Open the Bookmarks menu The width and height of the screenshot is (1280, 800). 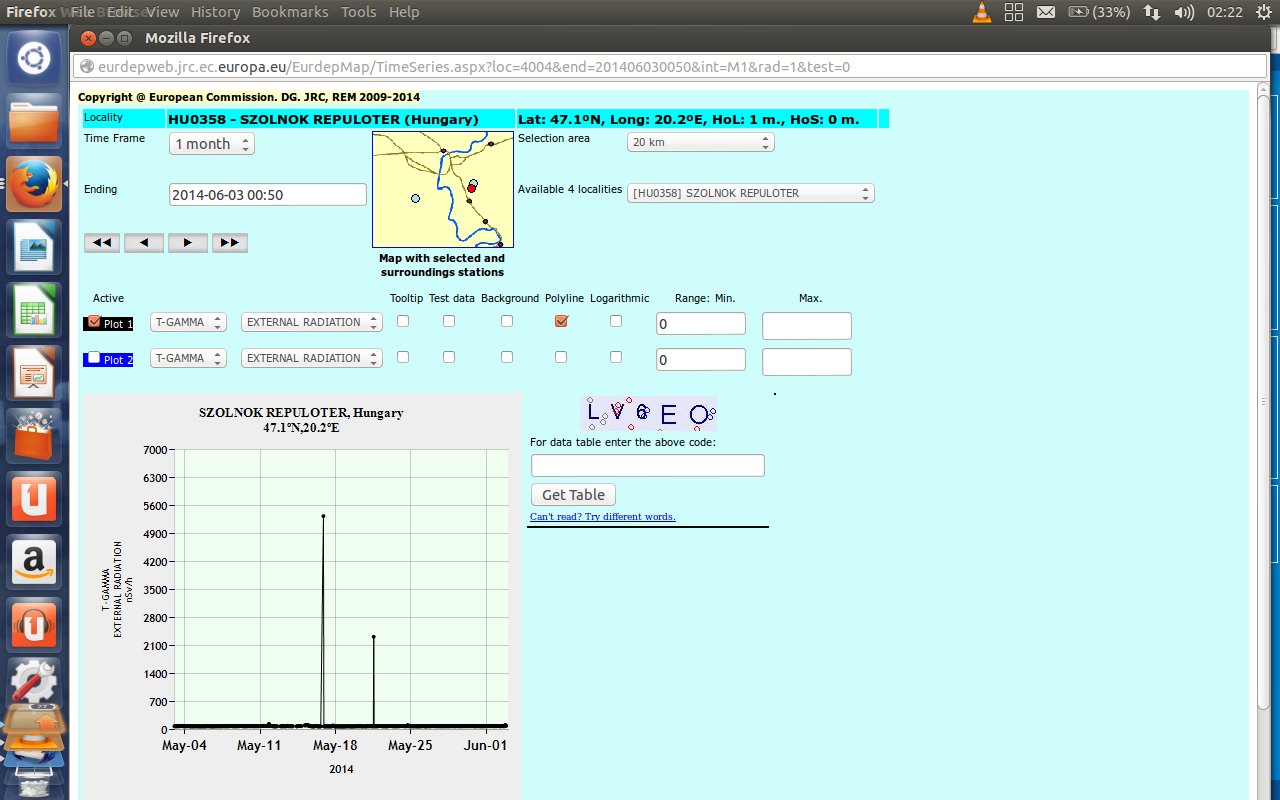pos(290,12)
